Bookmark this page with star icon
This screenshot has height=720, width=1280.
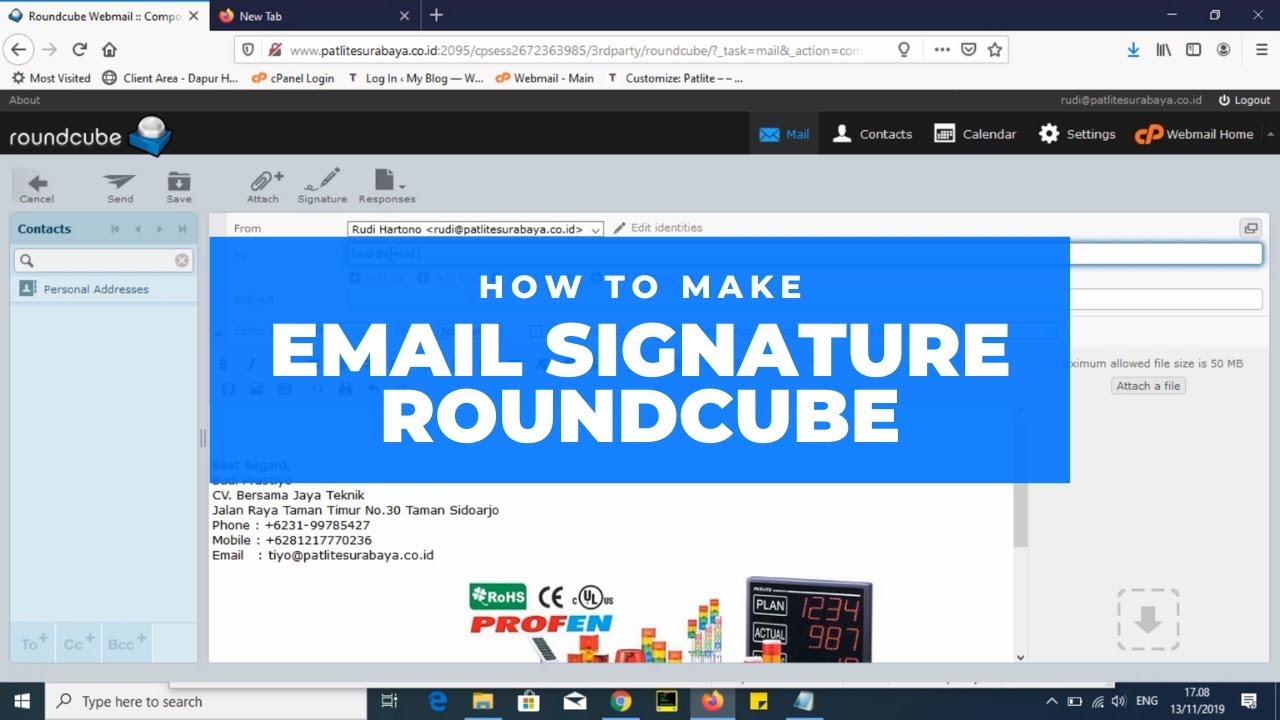pos(995,49)
